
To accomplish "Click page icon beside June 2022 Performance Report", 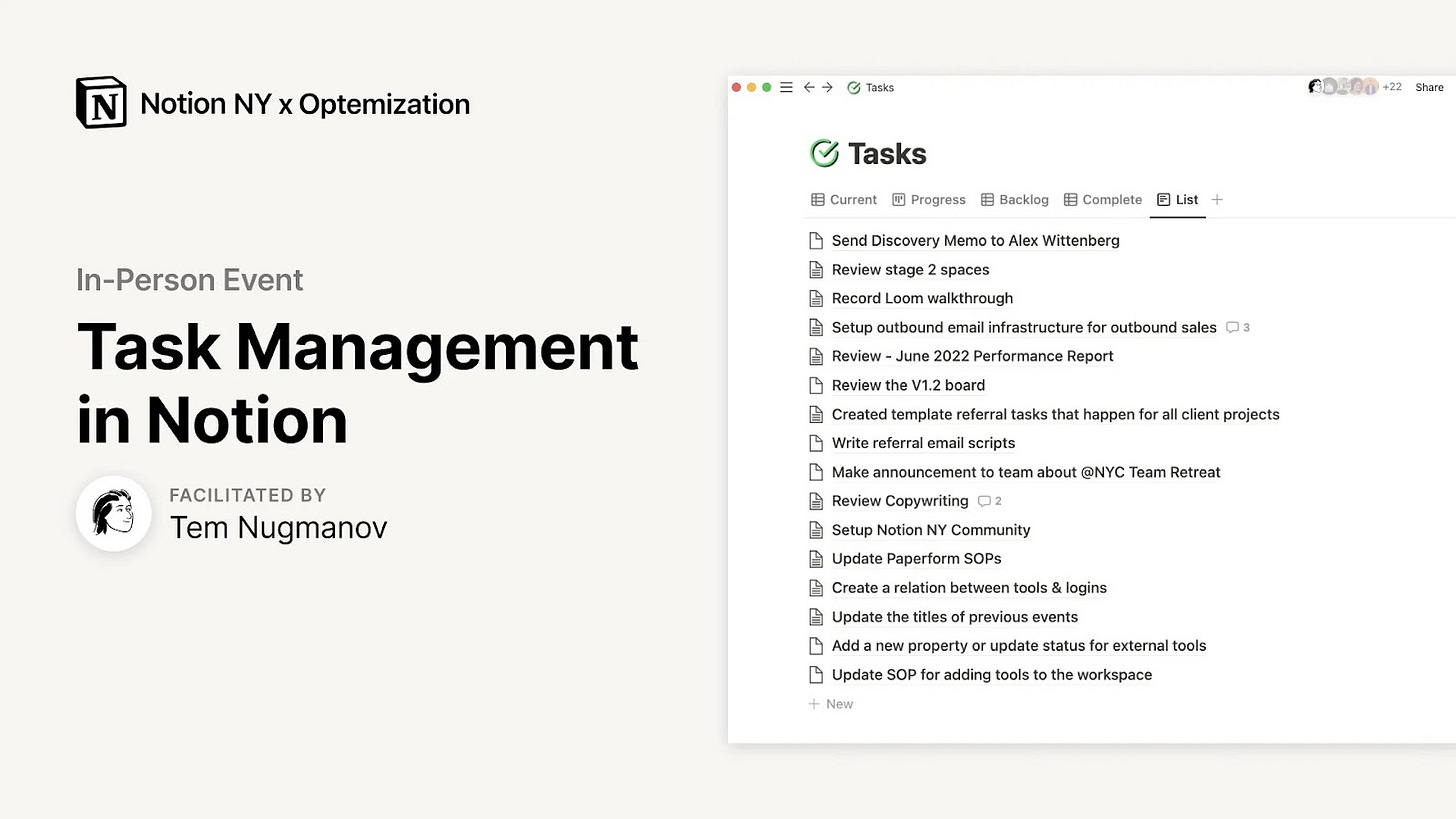I will click(816, 356).
